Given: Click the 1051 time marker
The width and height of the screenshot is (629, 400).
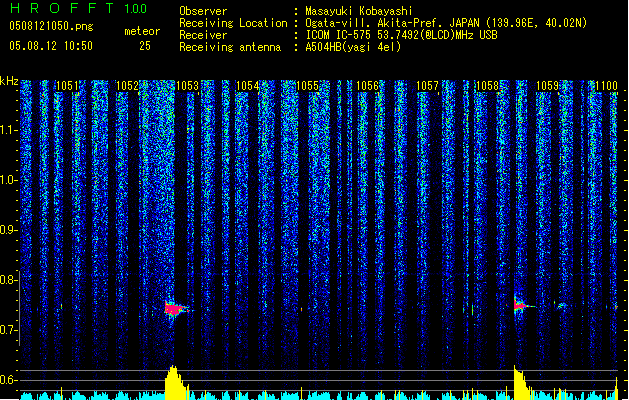Looking at the screenshot, I should (67, 86).
